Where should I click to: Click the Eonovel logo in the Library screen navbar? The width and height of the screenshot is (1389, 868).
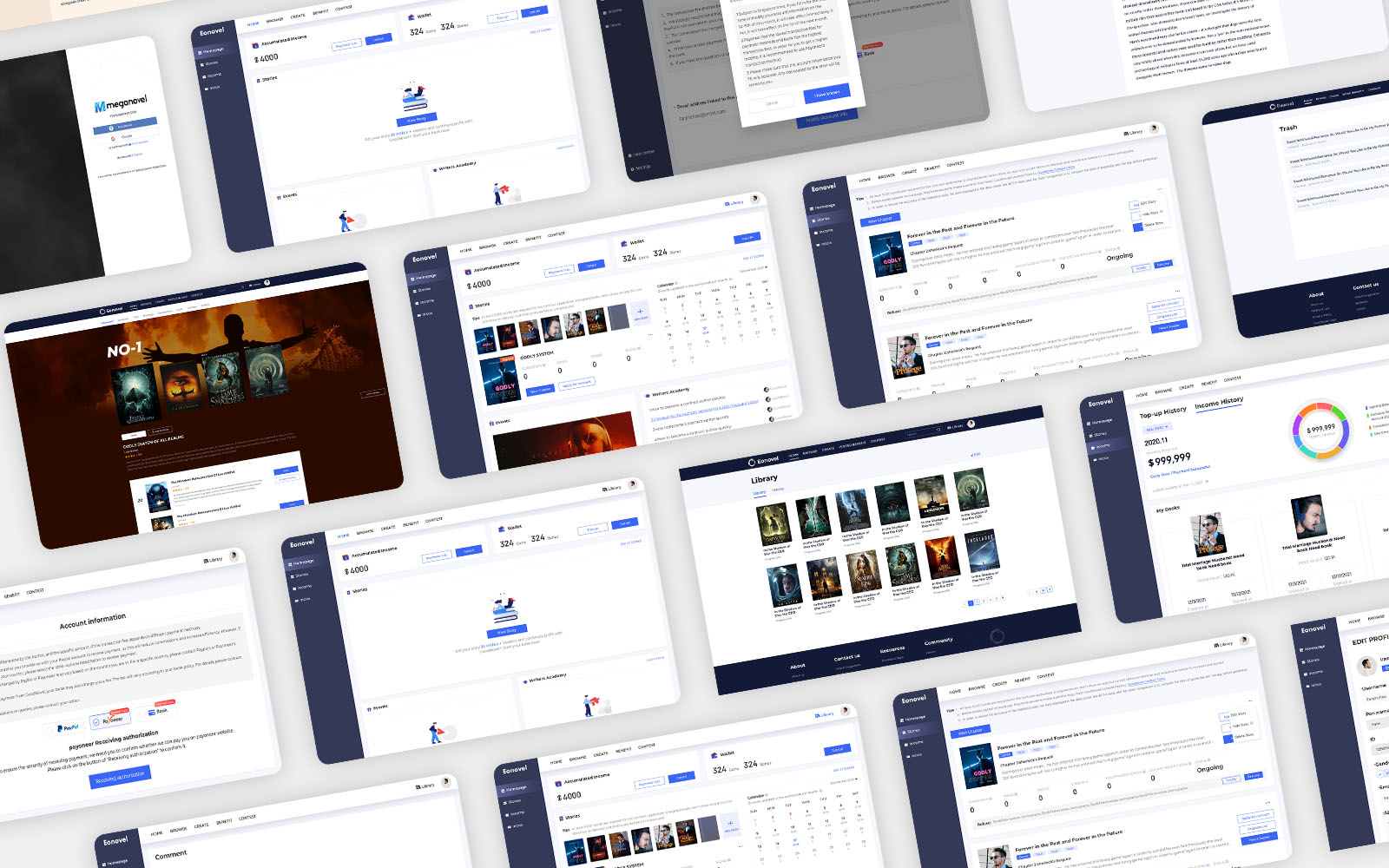click(763, 461)
